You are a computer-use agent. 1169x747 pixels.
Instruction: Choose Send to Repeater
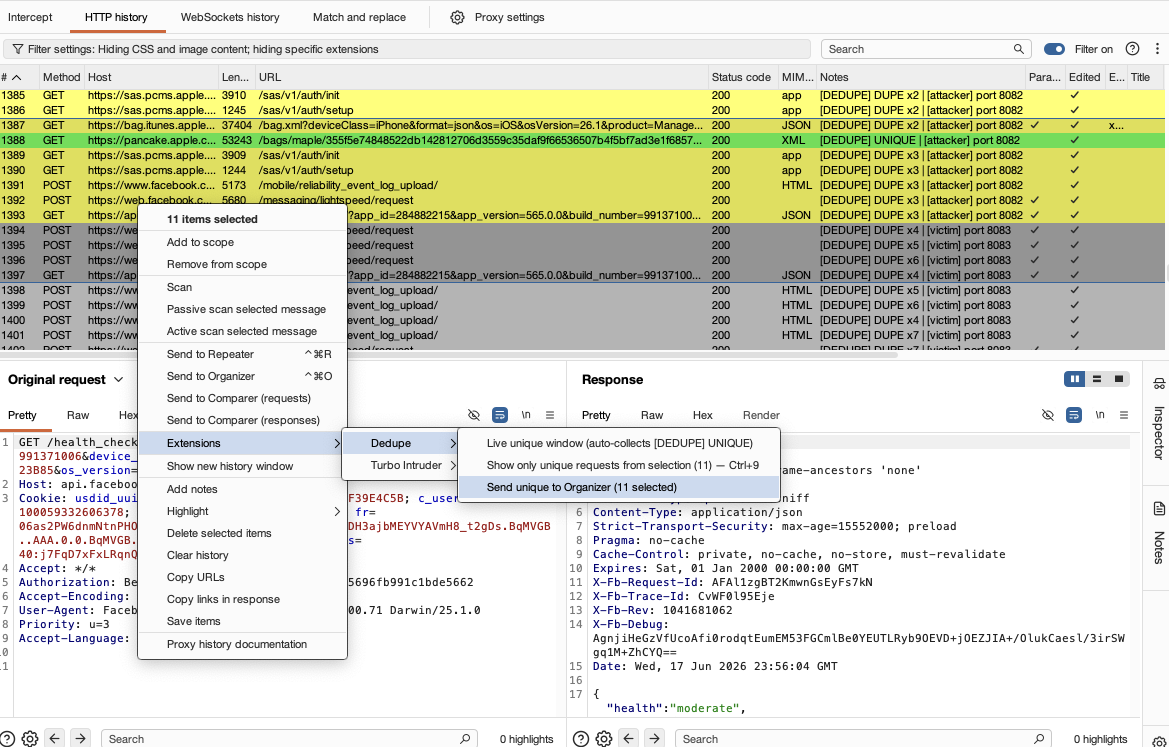pos(242,354)
